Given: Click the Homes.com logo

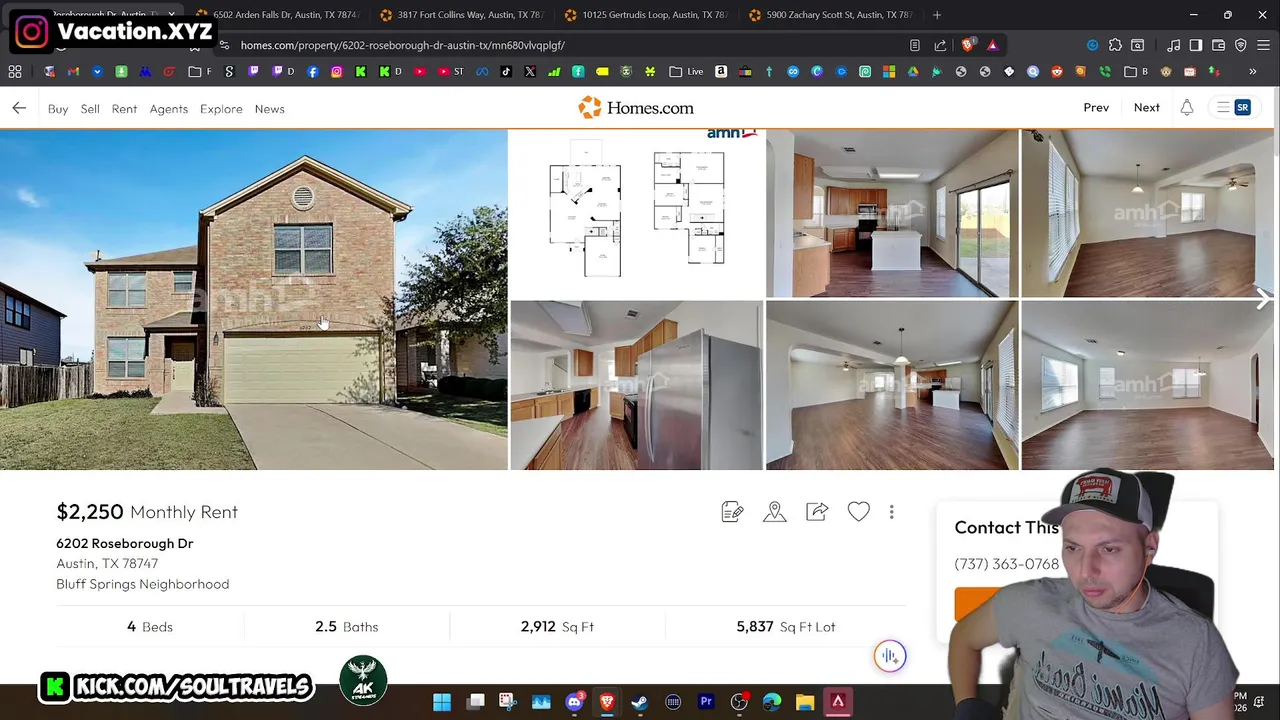Looking at the screenshot, I should pos(636,107).
